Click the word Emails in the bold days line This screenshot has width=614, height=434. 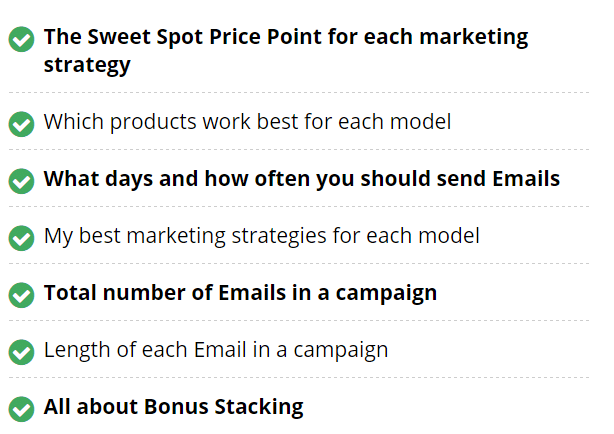click(526, 179)
